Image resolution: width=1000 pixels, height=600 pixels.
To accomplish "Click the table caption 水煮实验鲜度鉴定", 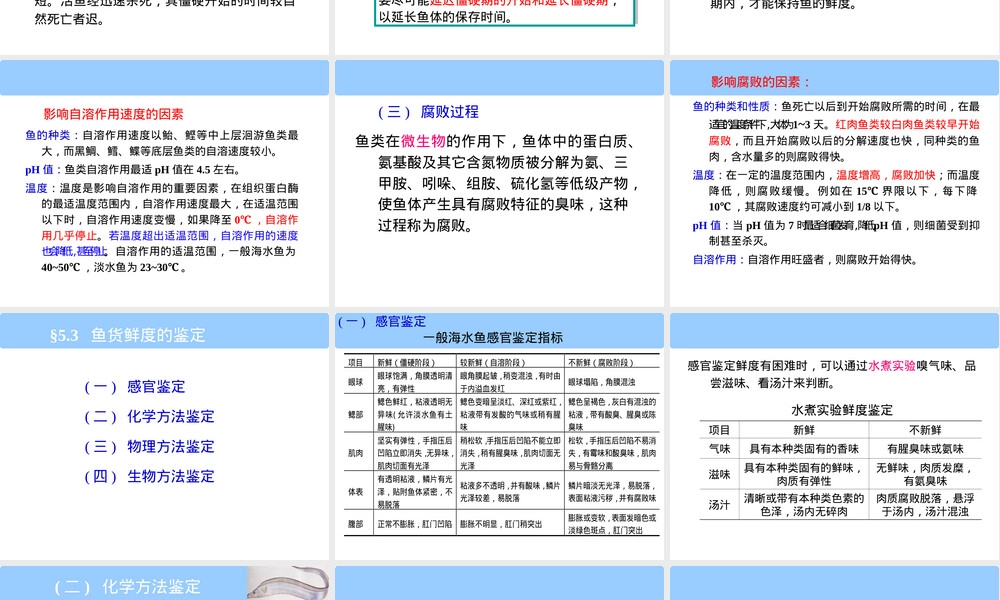I will click(842, 411).
